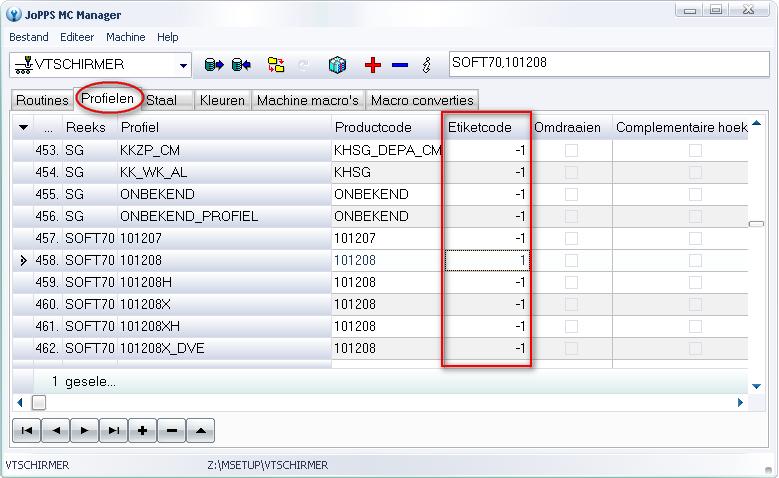Viewport: 779px width, 478px height.
Task: Select the KK_WK_AL profile cell
Action: [224, 172]
